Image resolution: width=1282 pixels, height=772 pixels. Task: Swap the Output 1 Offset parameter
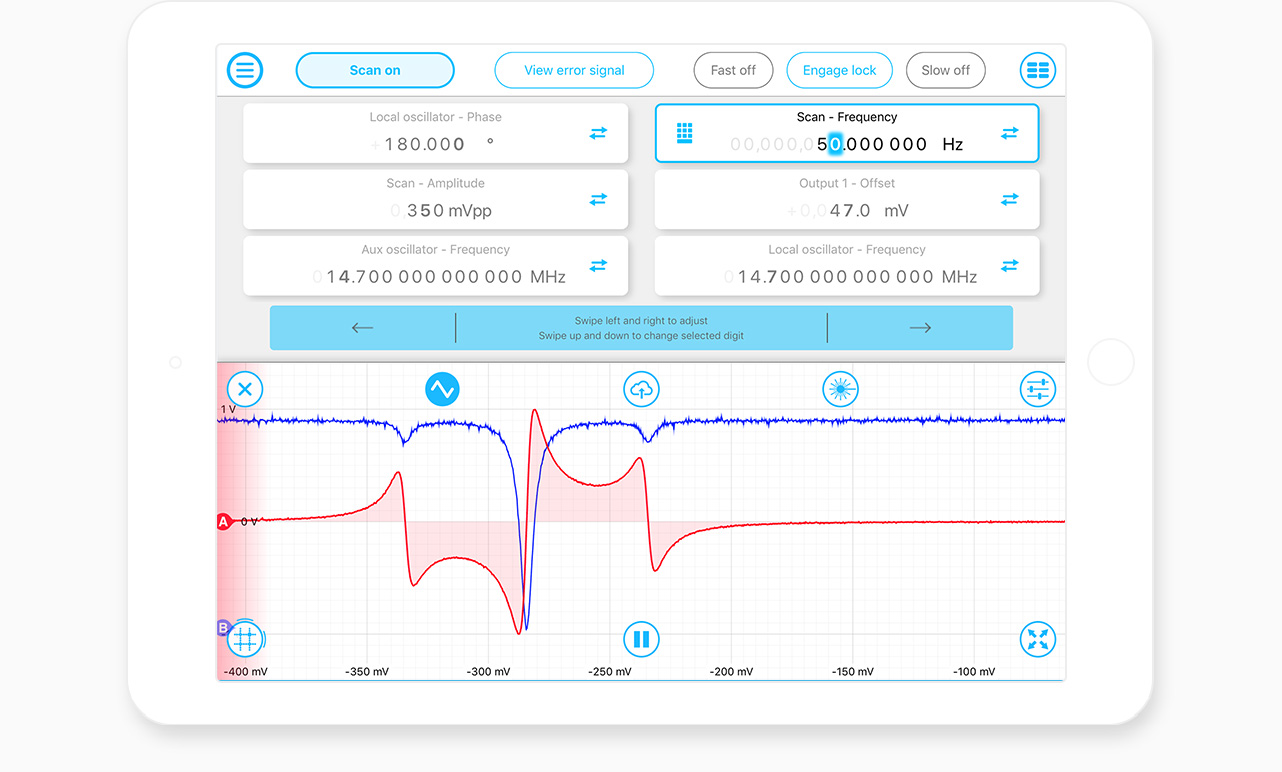1010,200
